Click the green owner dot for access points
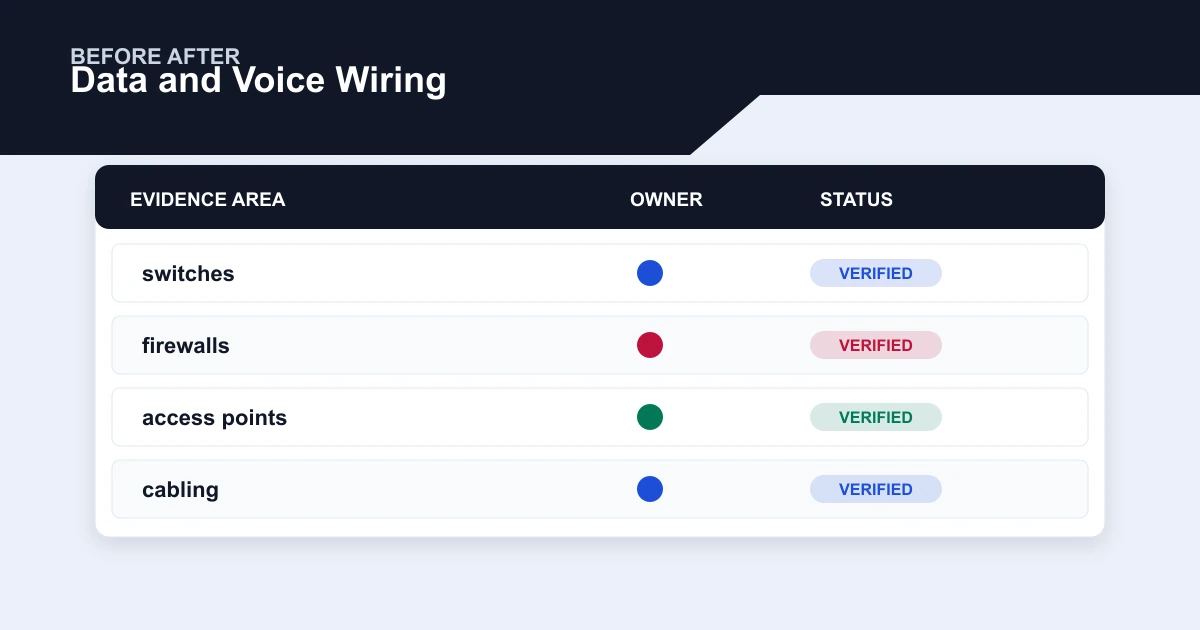The width and height of the screenshot is (1200, 630). 650,417
